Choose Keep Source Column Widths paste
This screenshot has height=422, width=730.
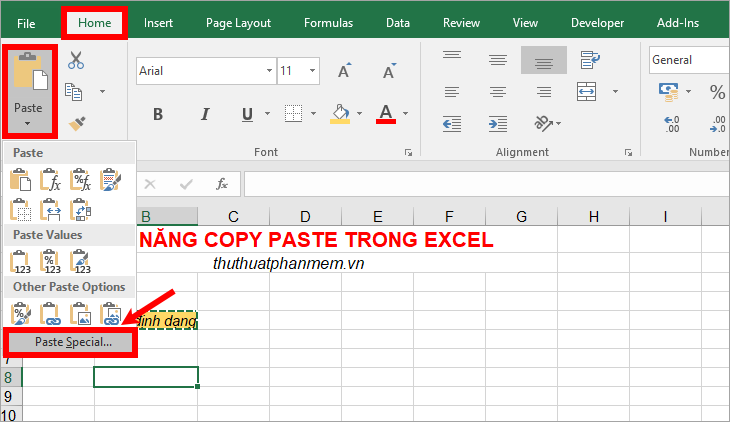click(x=50, y=210)
